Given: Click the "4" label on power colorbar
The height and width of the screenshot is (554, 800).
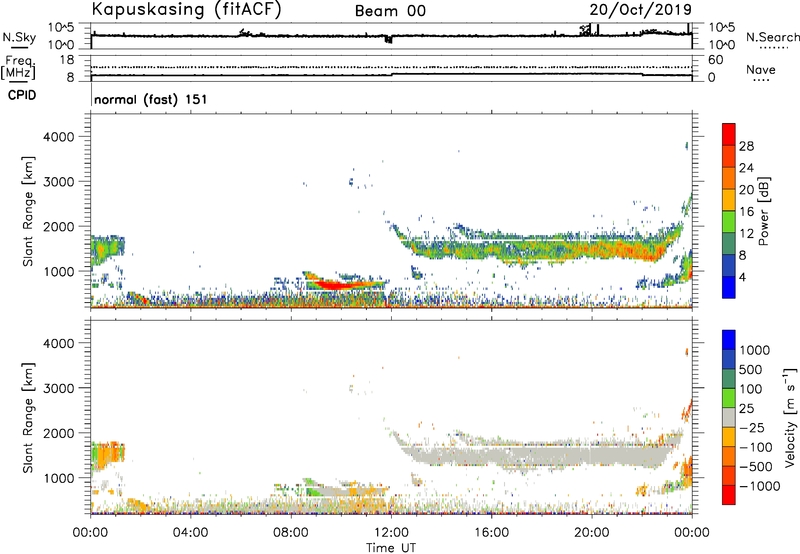Looking at the screenshot, I should tap(742, 278).
